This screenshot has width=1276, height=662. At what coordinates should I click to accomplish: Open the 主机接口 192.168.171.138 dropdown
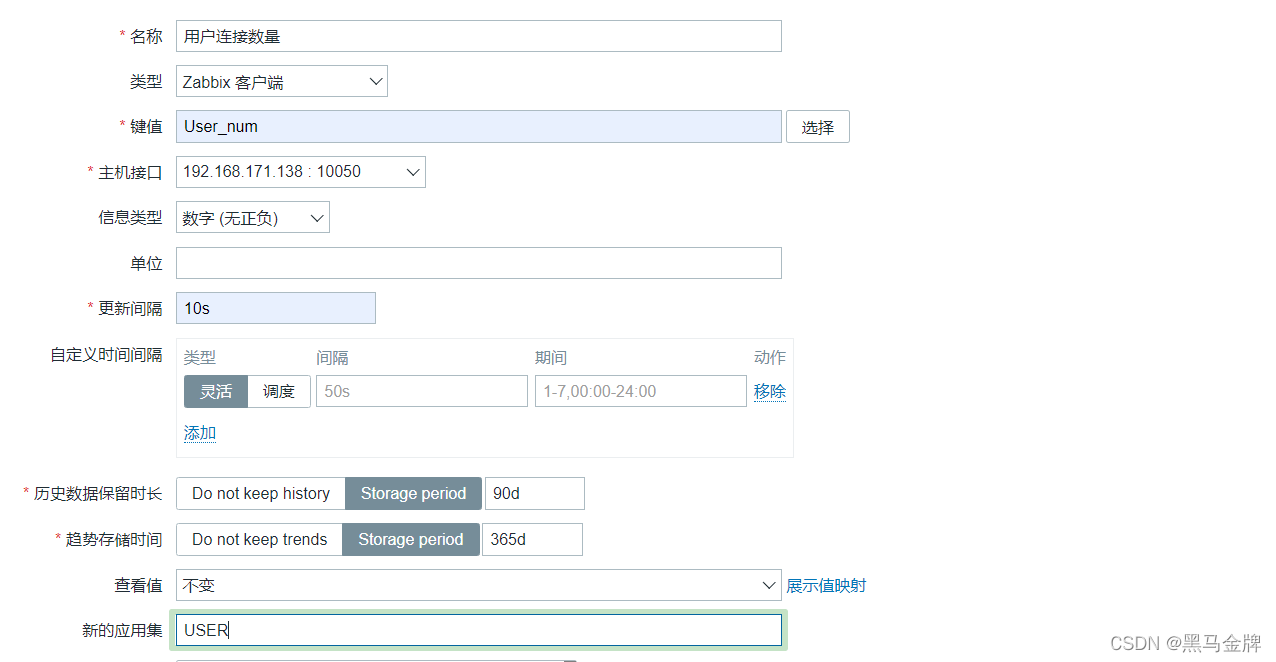300,172
